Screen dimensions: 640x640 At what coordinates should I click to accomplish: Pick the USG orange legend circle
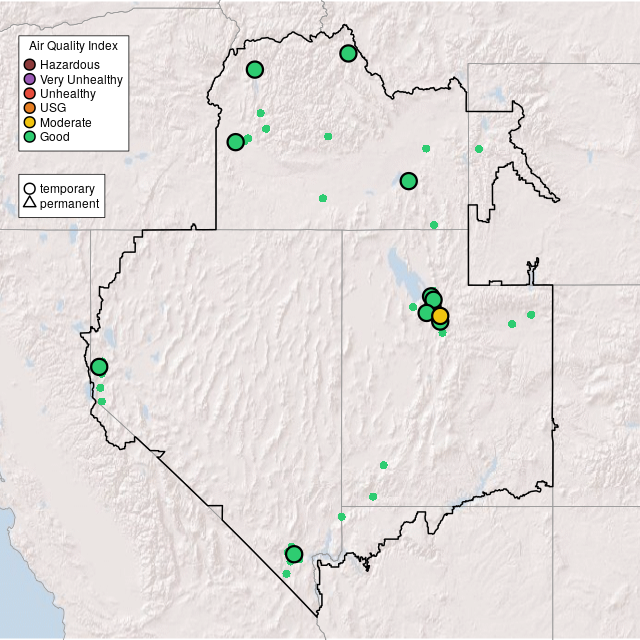tap(30, 108)
